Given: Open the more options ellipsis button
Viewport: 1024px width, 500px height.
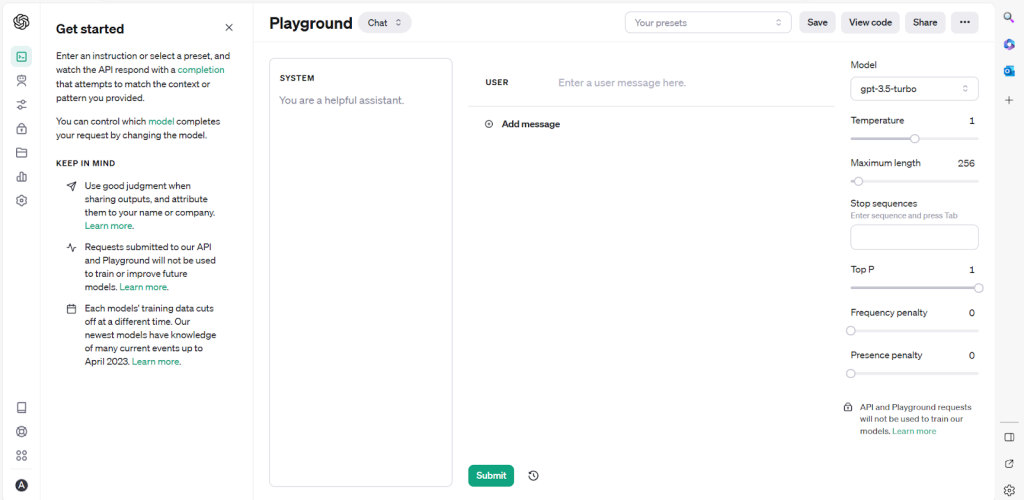Looking at the screenshot, I should click(x=965, y=22).
